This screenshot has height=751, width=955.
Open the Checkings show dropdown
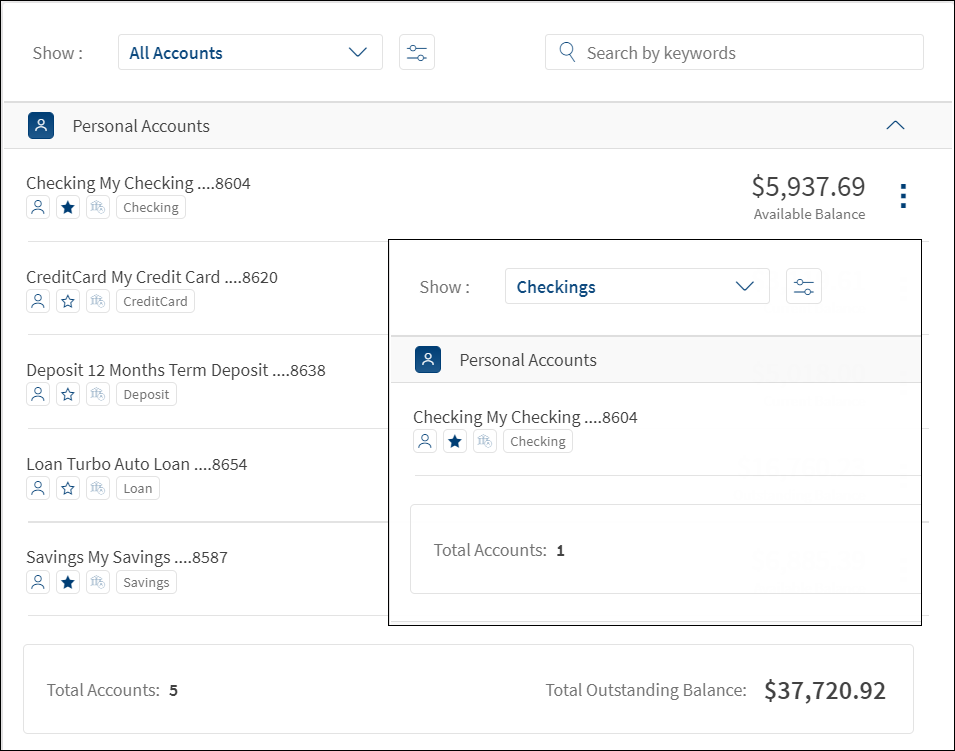coord(637,287)
